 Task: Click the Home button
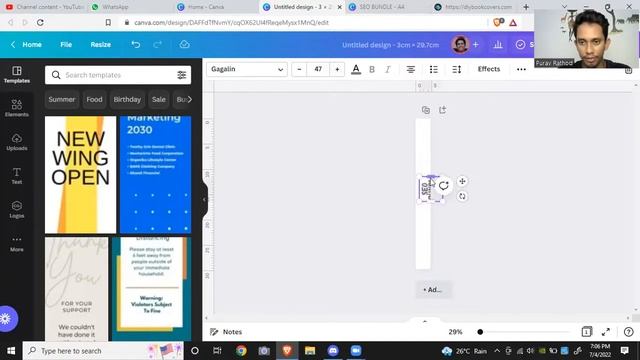(26, 44)
